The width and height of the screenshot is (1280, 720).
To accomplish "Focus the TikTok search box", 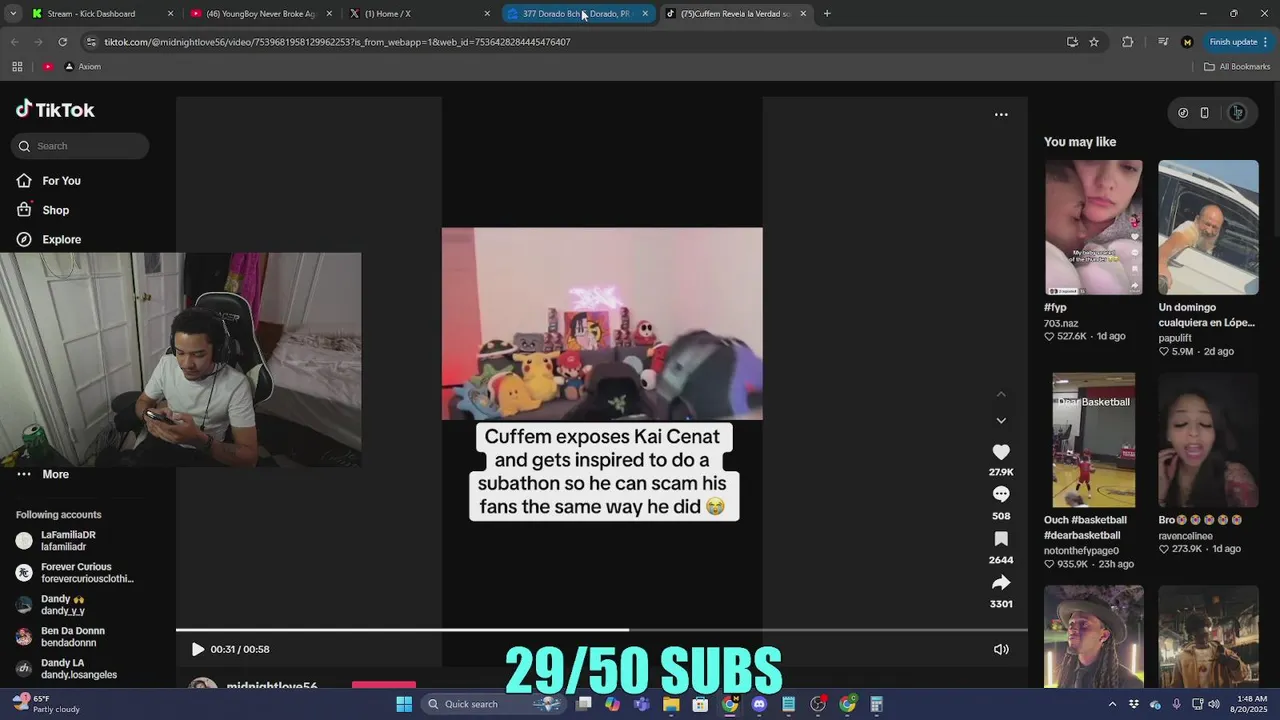I will tap(80, 146).
